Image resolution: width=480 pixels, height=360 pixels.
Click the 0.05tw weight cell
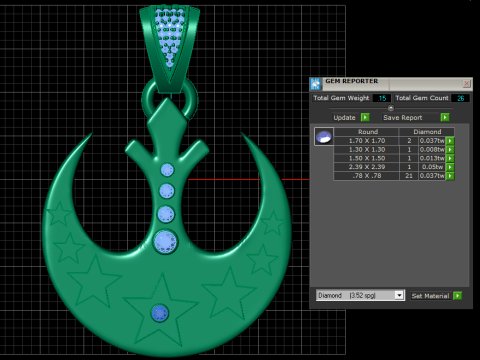pyautogui.click(x=432, y=167)
